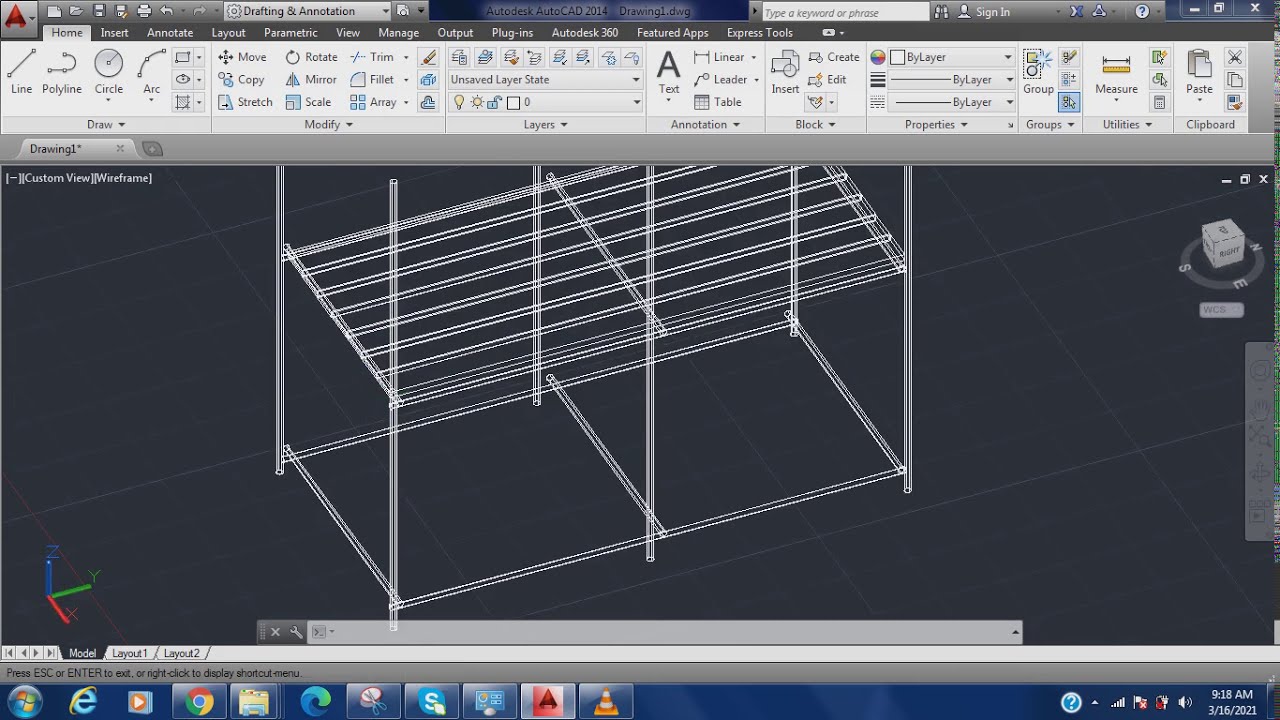Toggle group selection on/off button

(x=1069, y=102)
